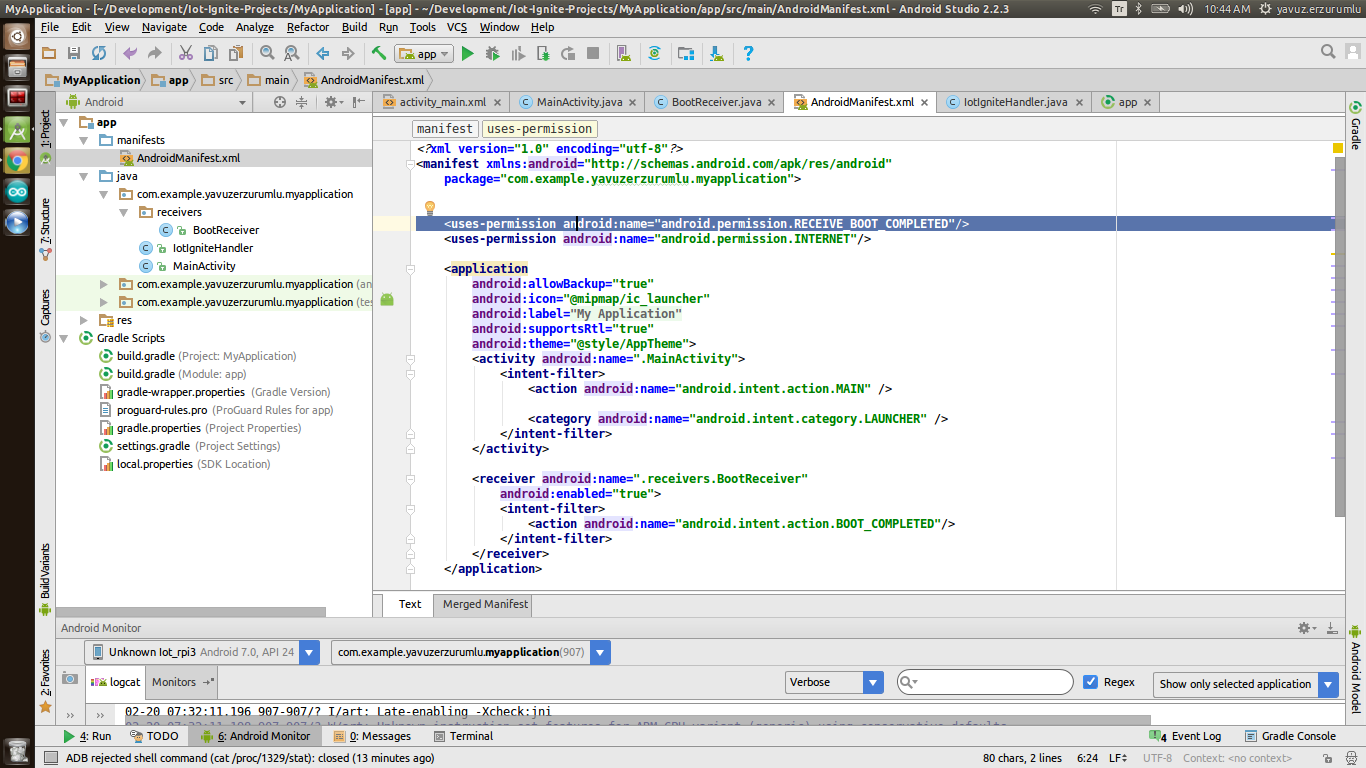
Task: Open the Refactor menu
Action: click(x=308, y=27)
